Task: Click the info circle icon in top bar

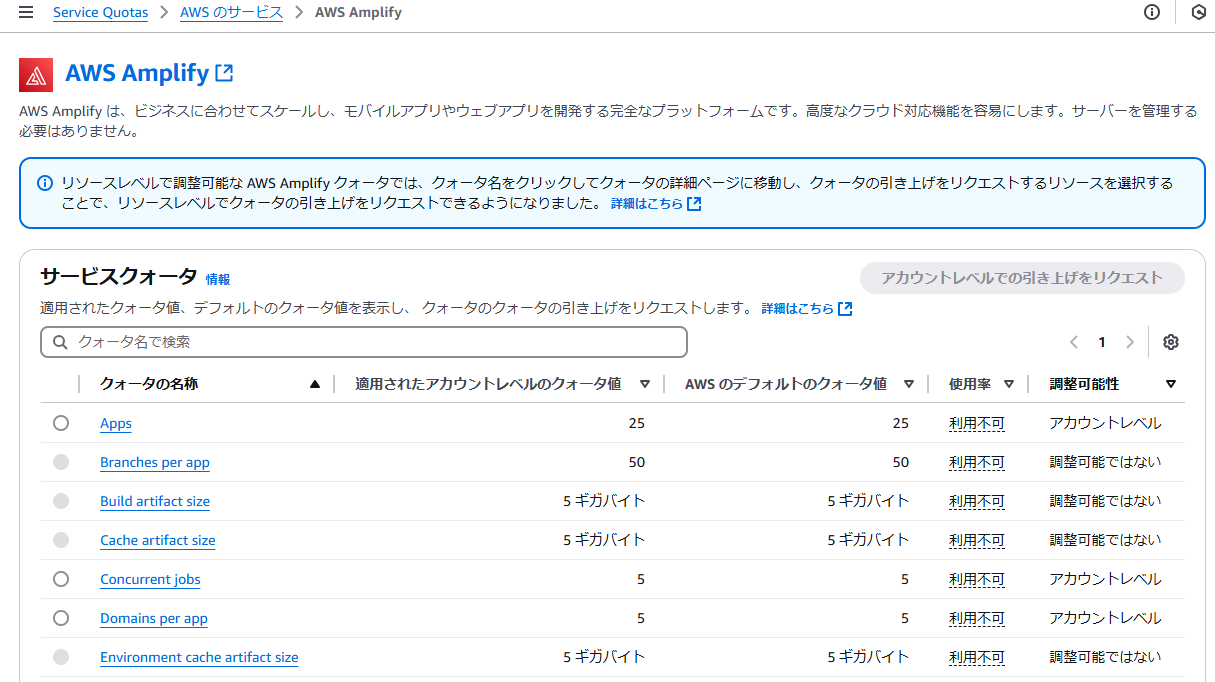Action: 1152,13
